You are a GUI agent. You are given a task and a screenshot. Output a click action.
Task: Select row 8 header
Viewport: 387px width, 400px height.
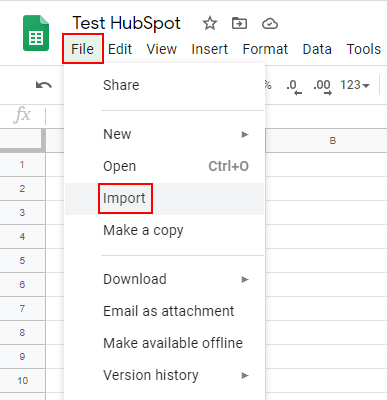22,333
